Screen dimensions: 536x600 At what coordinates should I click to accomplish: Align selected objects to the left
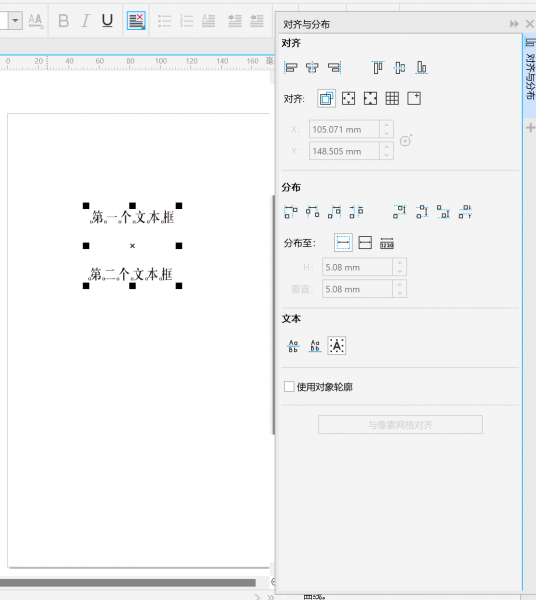pos(291,68)
